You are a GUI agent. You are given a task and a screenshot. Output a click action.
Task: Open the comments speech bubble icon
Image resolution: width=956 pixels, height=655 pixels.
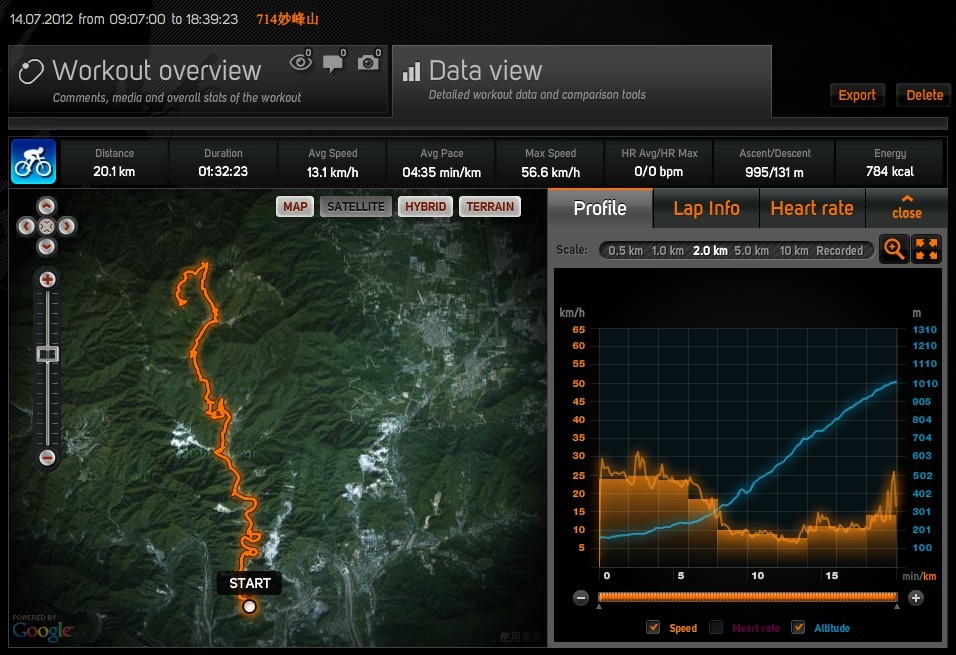tap(333, 62)
